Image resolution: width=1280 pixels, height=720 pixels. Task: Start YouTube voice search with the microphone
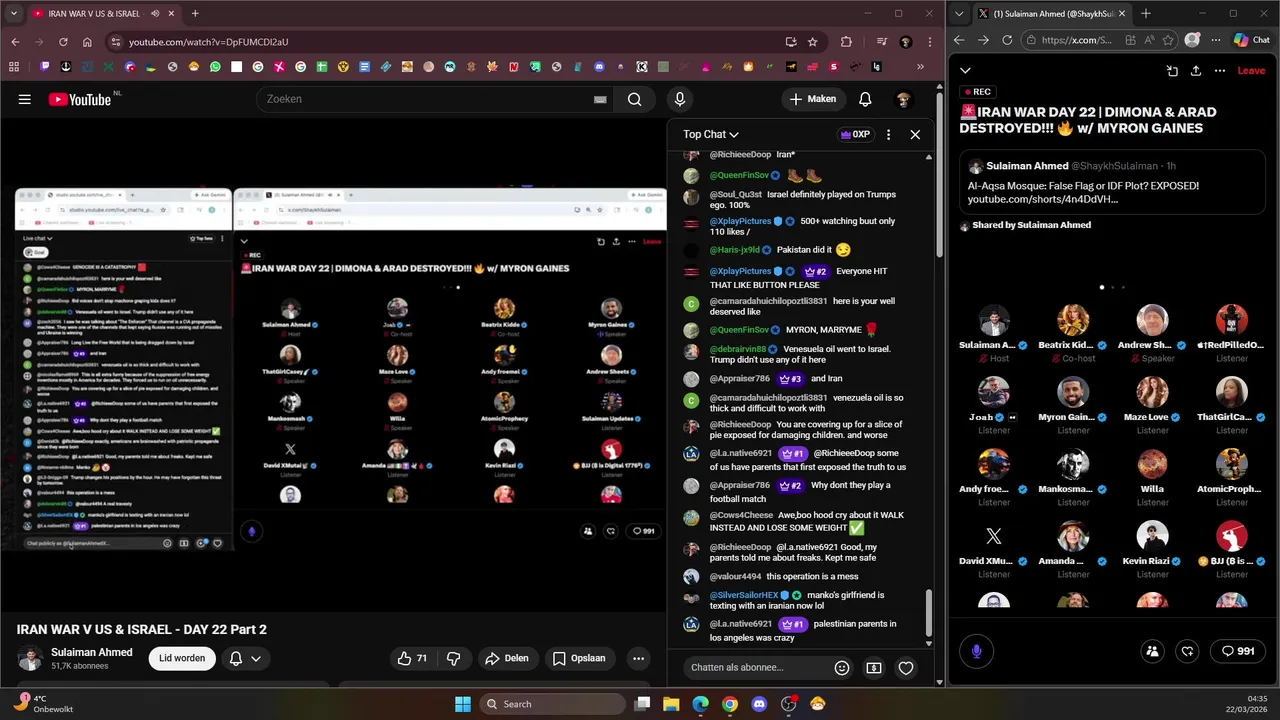coord(680,99)
